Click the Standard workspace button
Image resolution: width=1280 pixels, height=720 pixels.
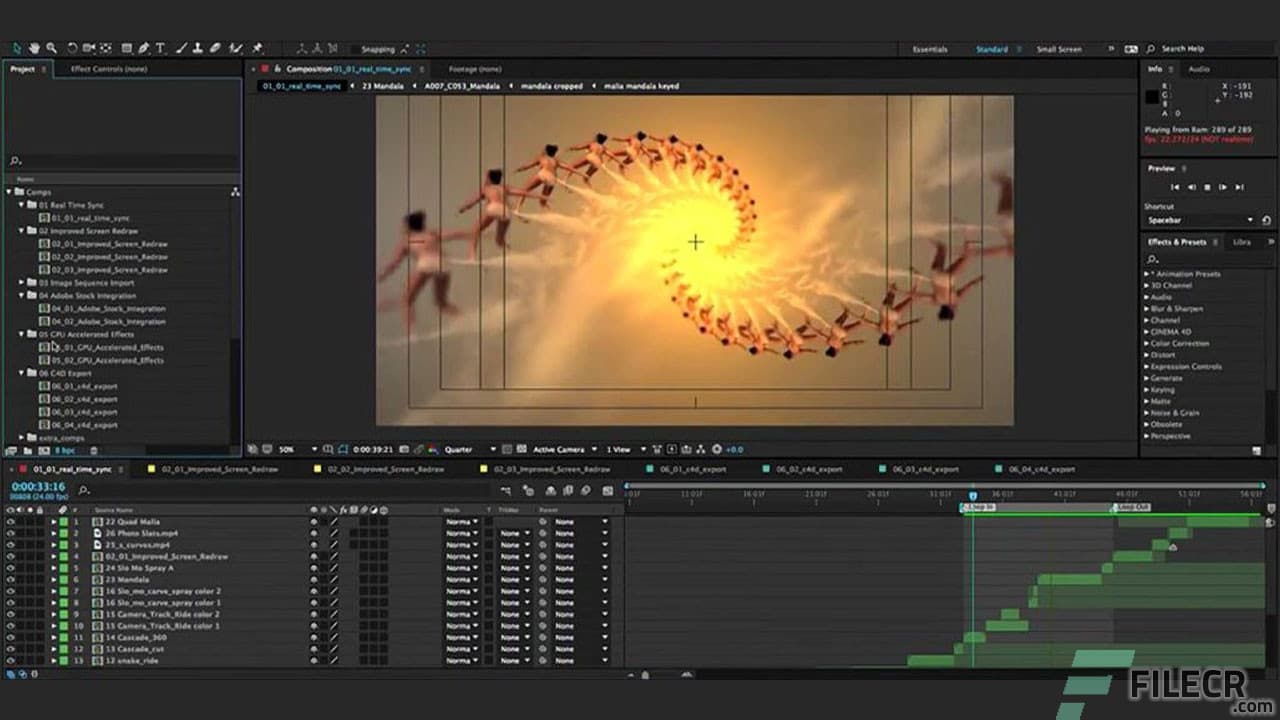coord(990,48)
